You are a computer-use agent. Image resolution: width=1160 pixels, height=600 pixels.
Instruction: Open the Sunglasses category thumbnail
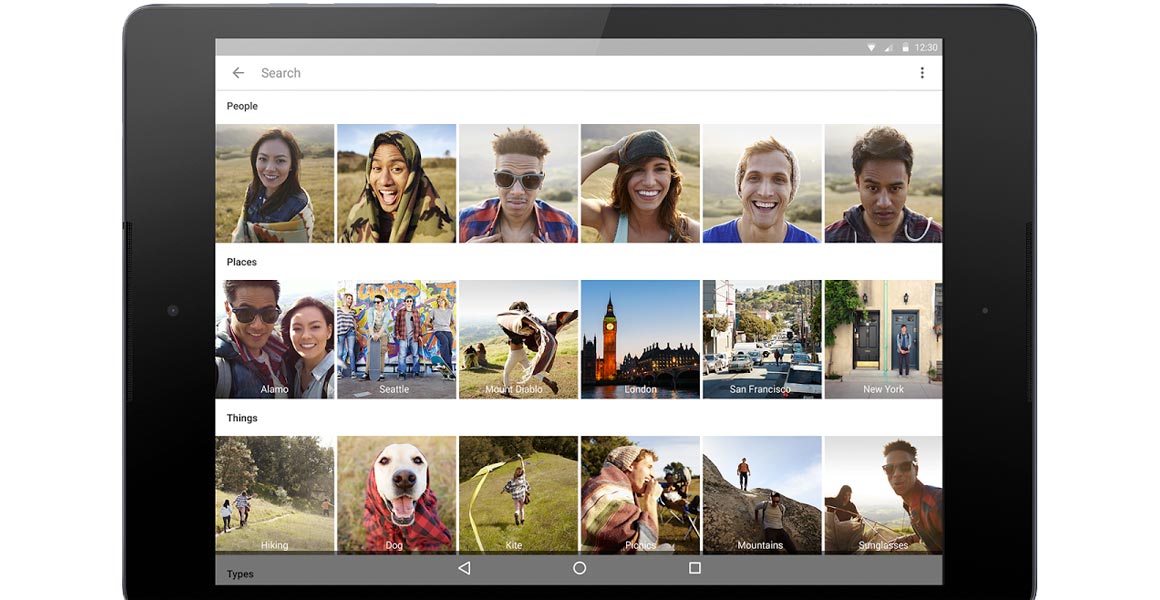click(883, 494)
